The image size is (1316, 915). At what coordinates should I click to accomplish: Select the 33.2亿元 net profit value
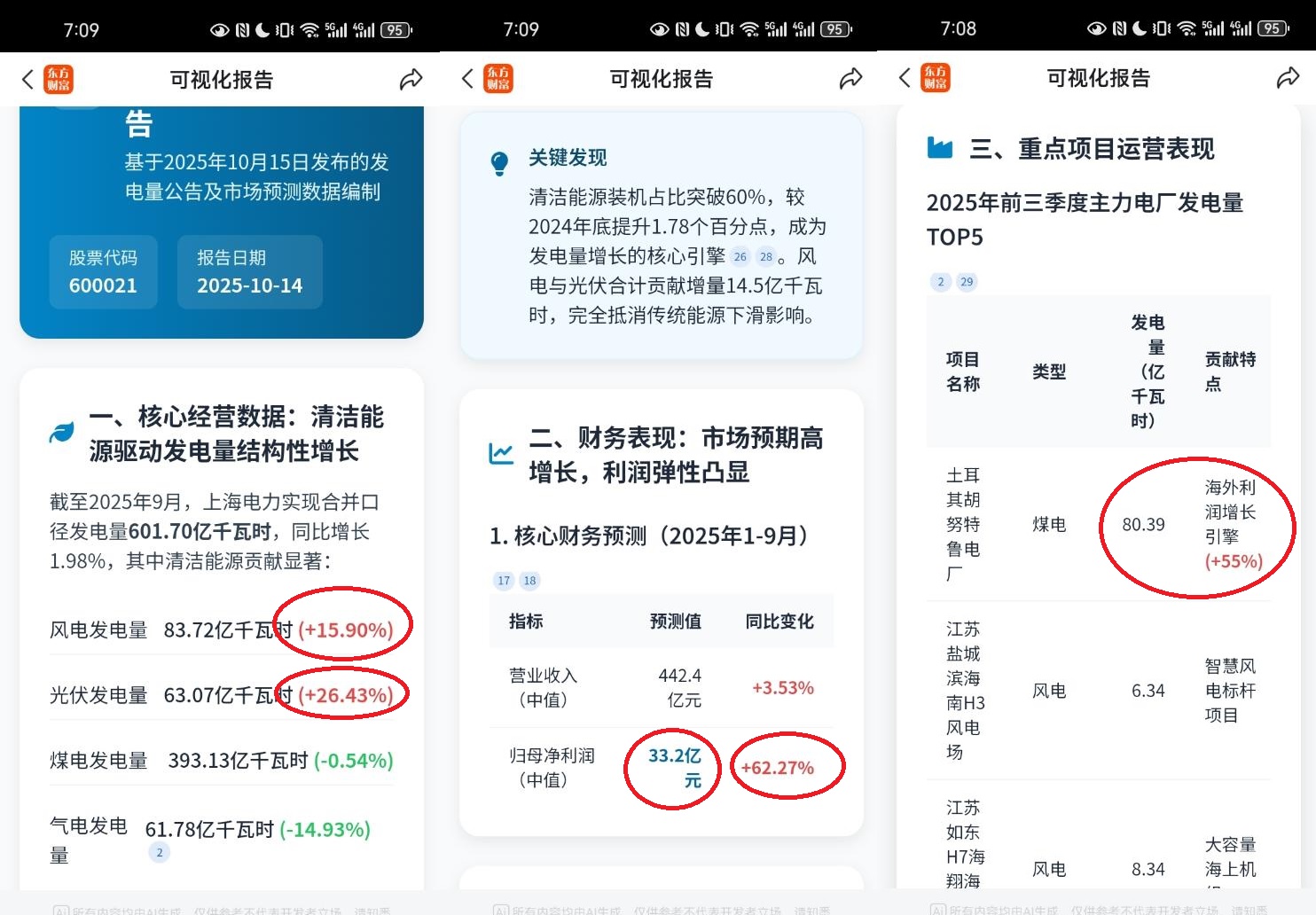675,768
